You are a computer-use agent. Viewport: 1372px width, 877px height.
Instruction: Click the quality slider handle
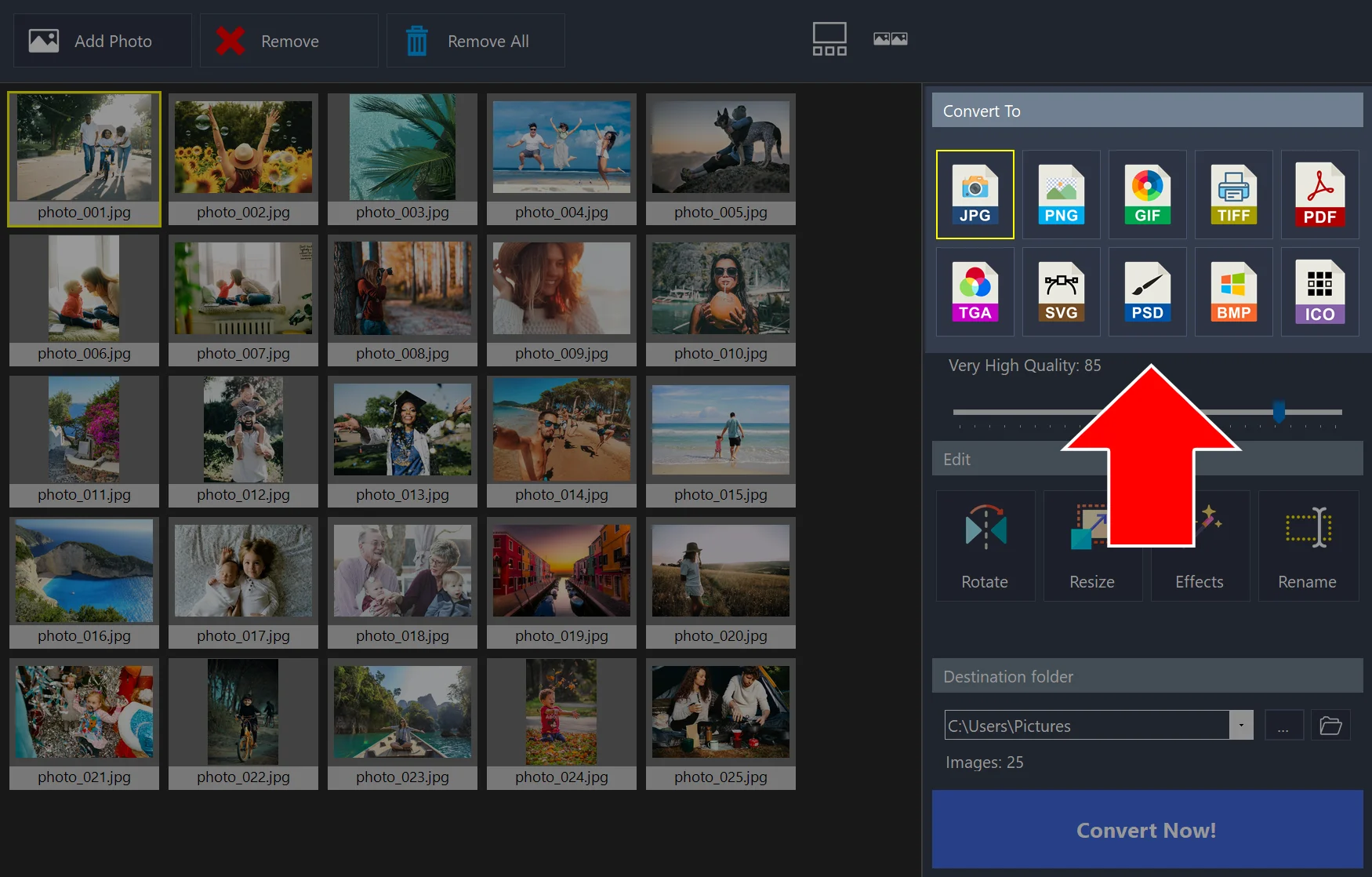click(1279, 411)
